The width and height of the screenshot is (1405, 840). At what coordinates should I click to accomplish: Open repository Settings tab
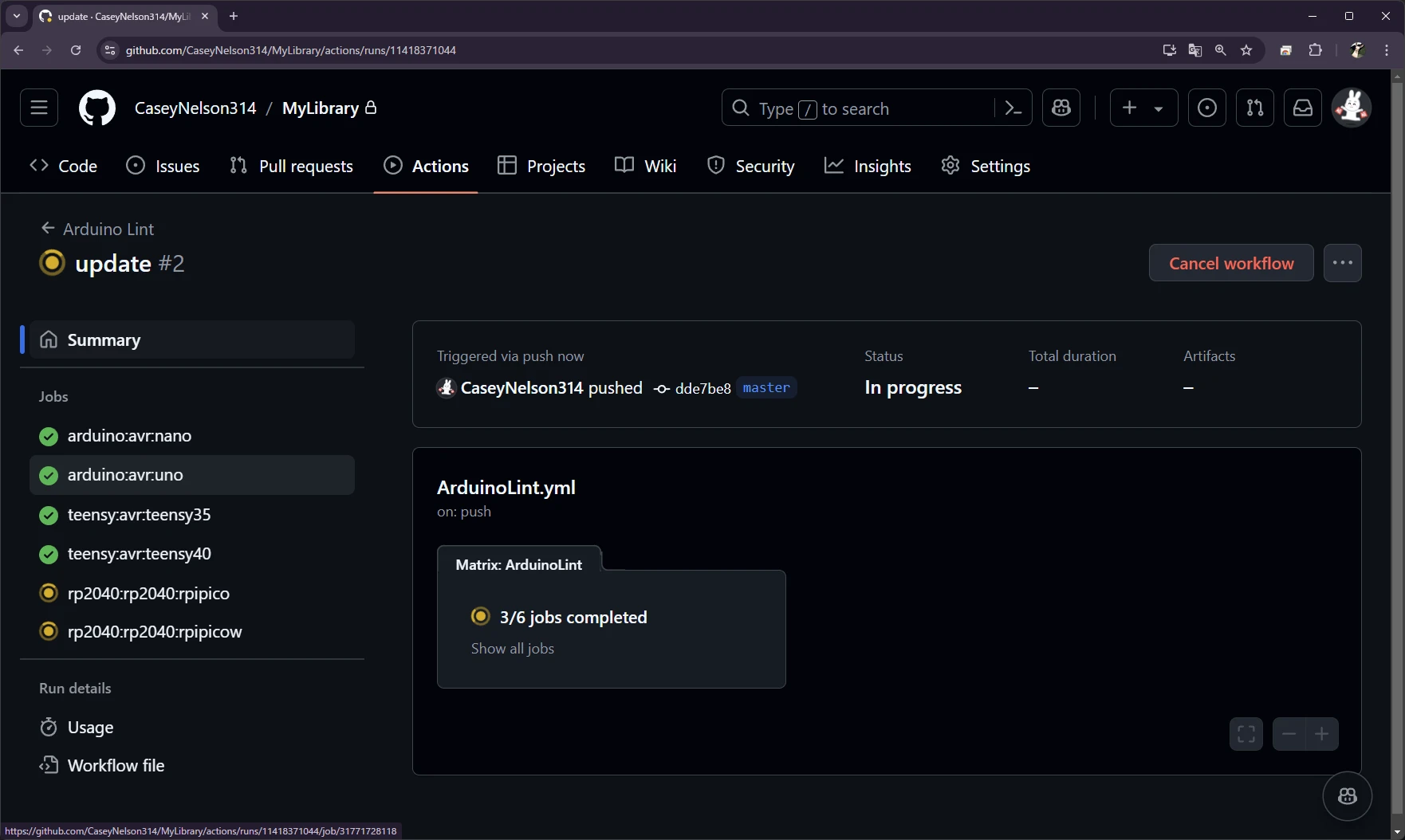[x=986, y=166]
